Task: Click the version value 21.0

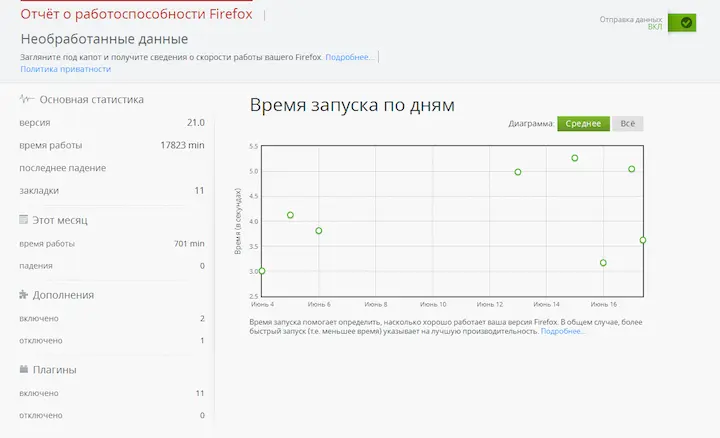Action: [196, 123]
